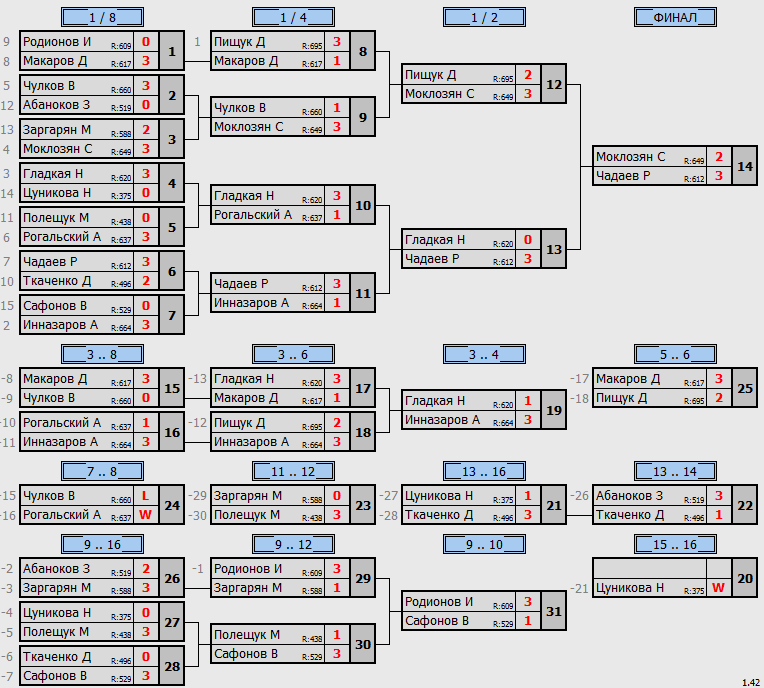Click Сафонов В in match 7
Screen dimensions: 764x688
click(55, 306)
